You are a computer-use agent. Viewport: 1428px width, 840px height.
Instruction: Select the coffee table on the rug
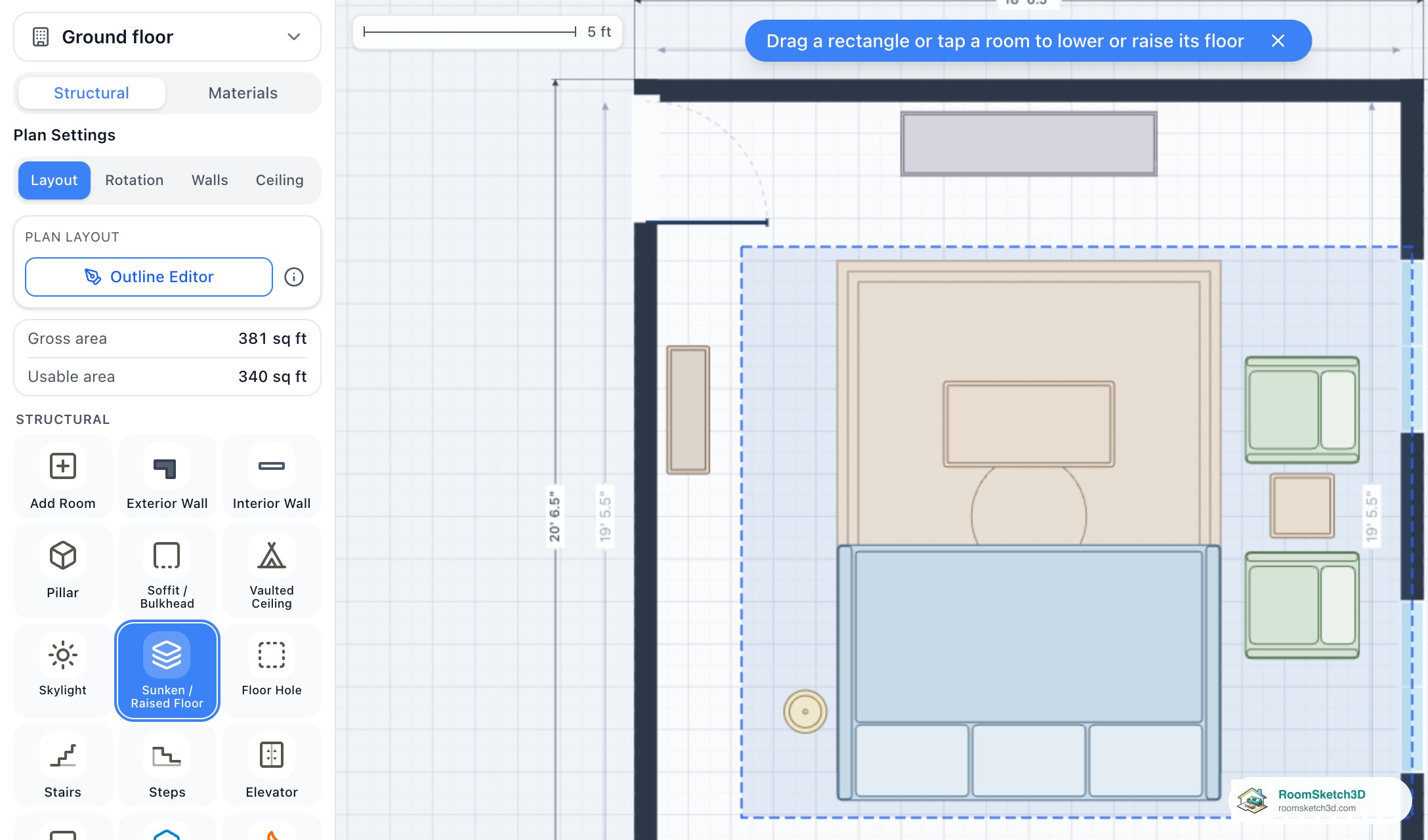coord(1028,424)
